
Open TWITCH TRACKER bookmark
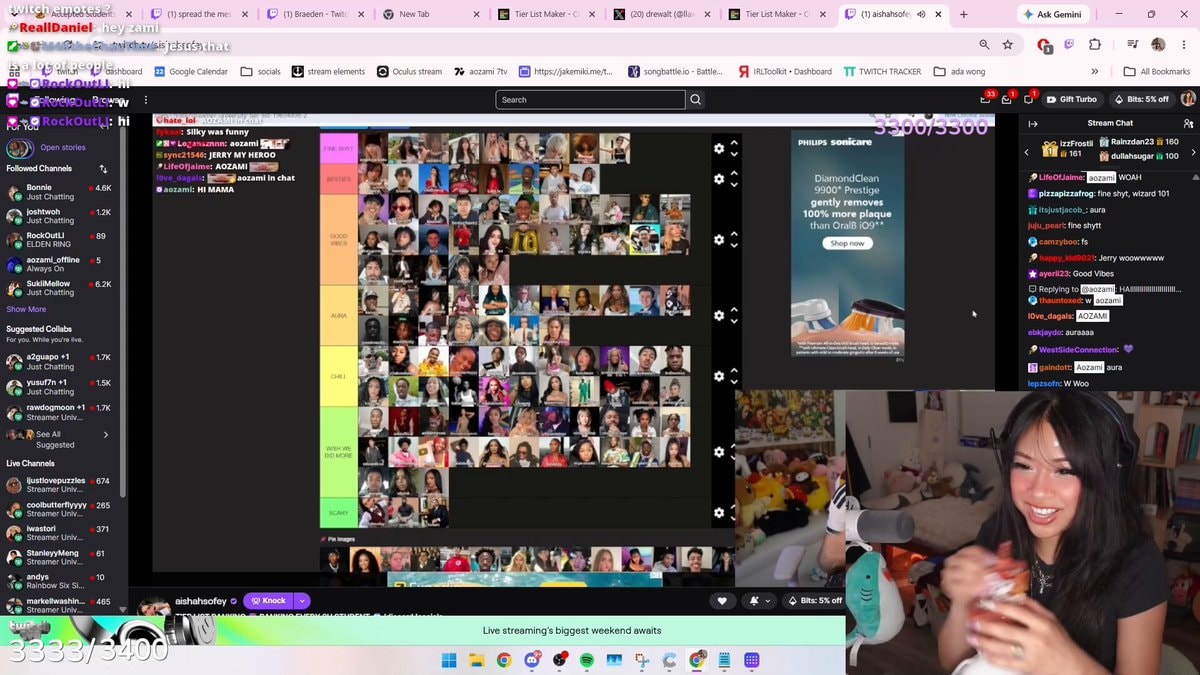(883, 72)
